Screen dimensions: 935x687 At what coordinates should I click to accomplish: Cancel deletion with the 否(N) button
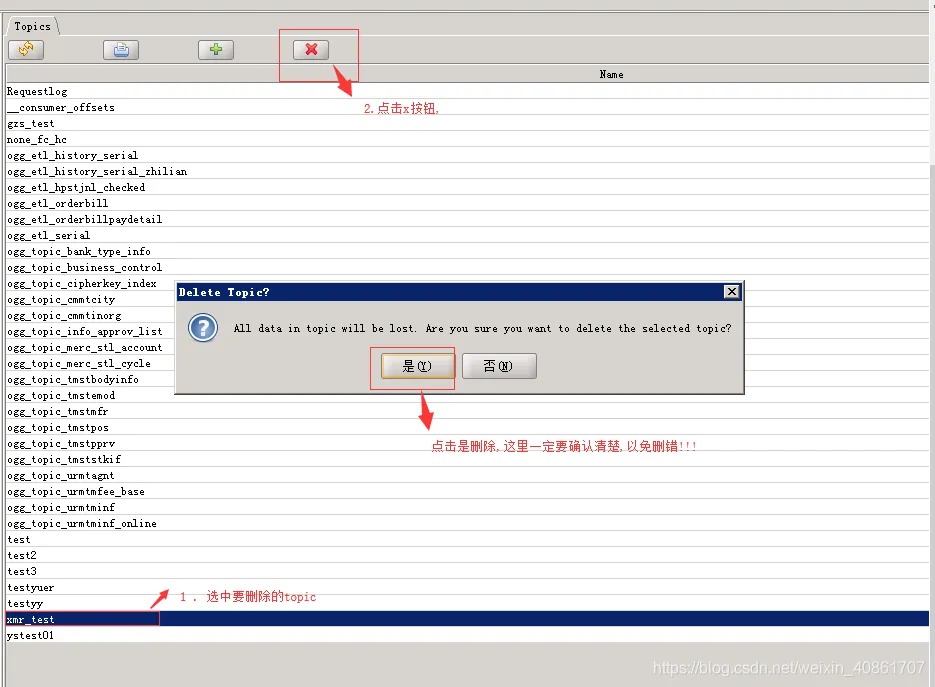click(x=499, y=366)
